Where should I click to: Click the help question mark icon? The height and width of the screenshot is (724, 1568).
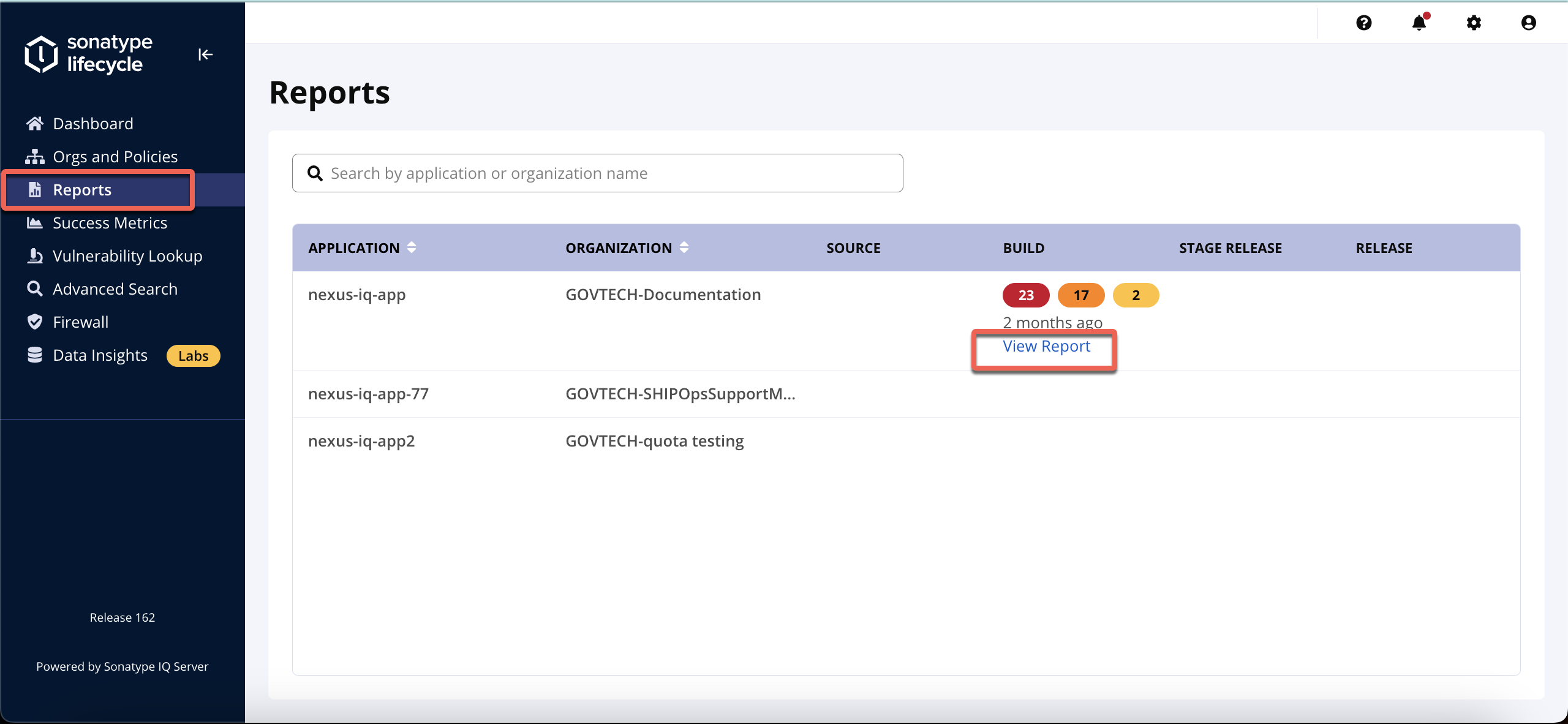coord(1364,22)
